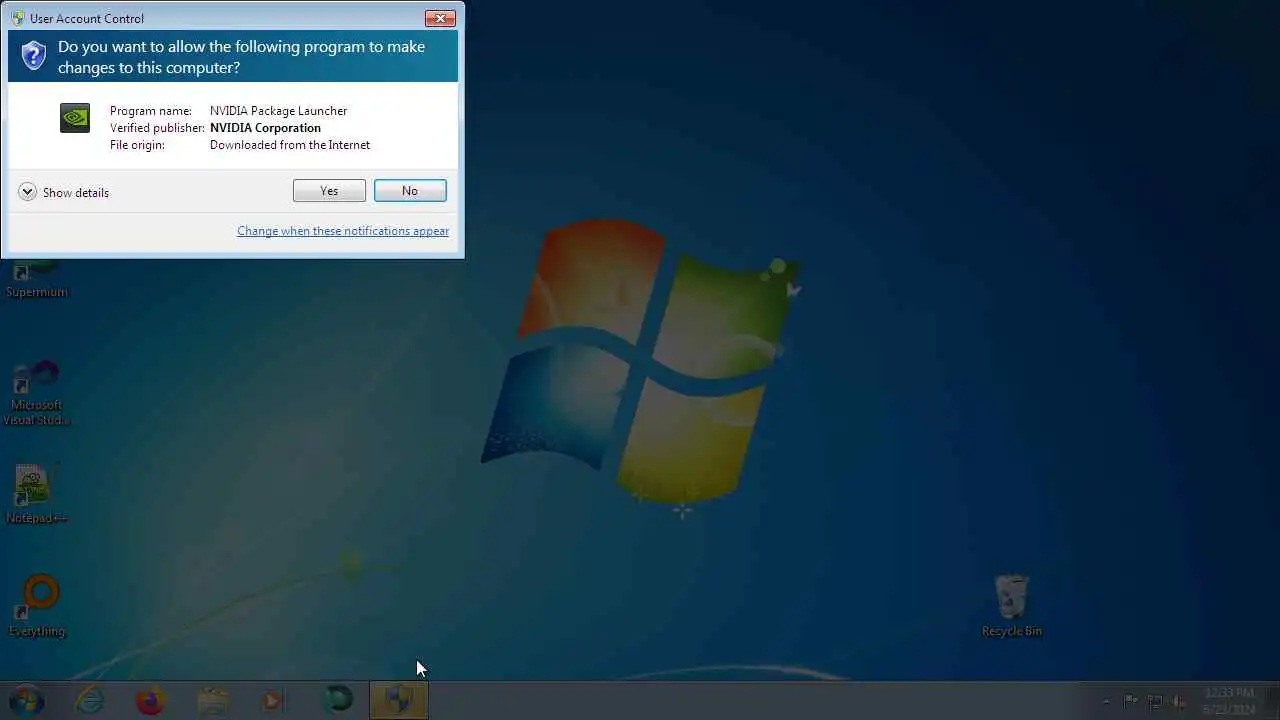Click No to deny the program
This screenshot has height=720, width=1280.
point(410,191)
